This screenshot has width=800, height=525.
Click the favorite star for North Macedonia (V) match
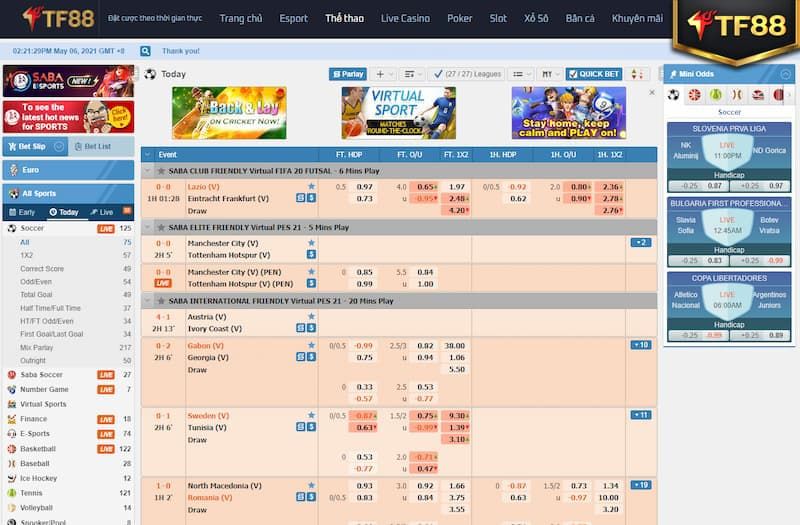(x=311, y=485)
